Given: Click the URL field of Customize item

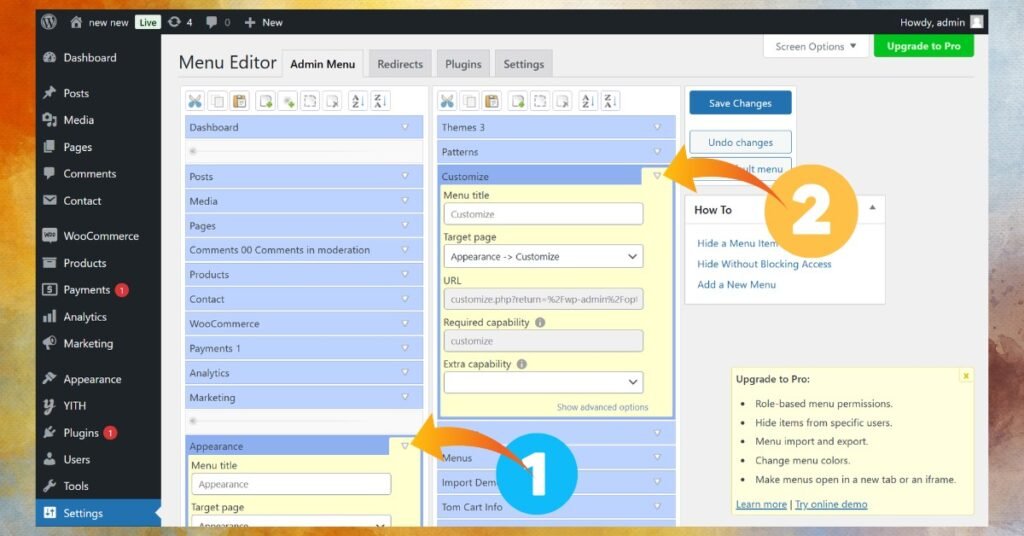Looking at the screenshot, I should pos(543,299).
